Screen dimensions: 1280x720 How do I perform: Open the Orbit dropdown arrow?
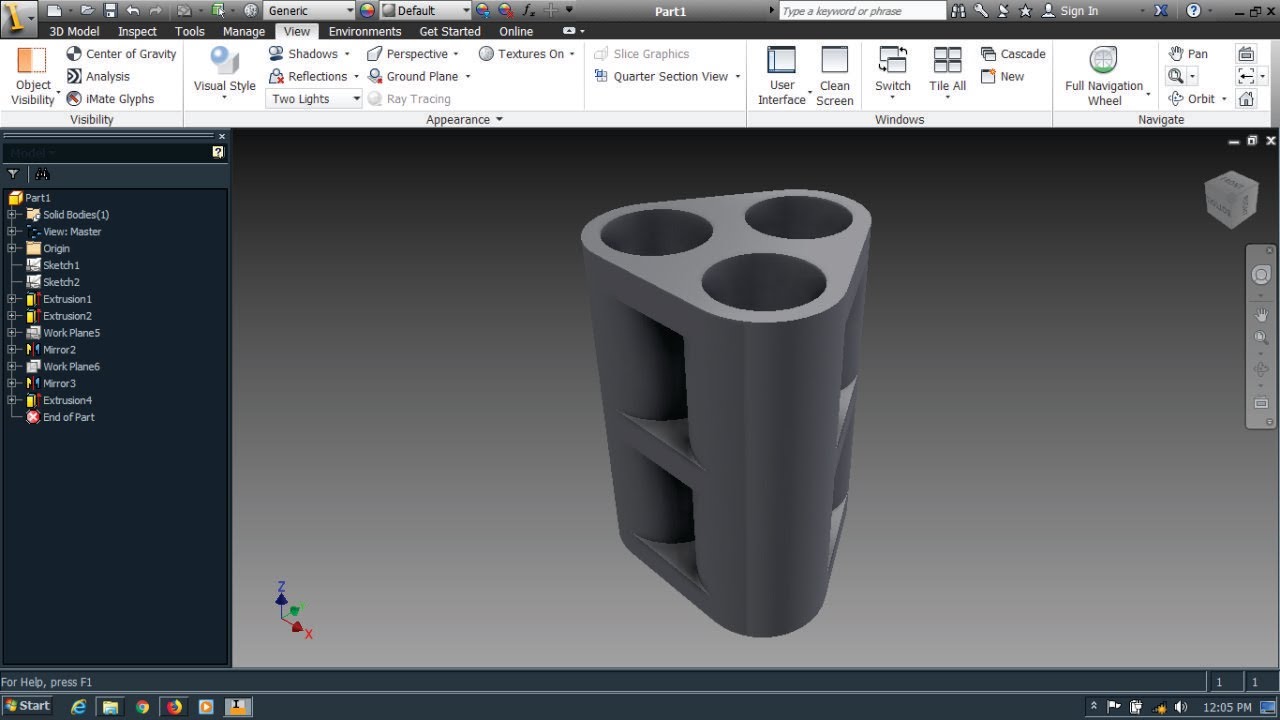(x=1224, y=99)
